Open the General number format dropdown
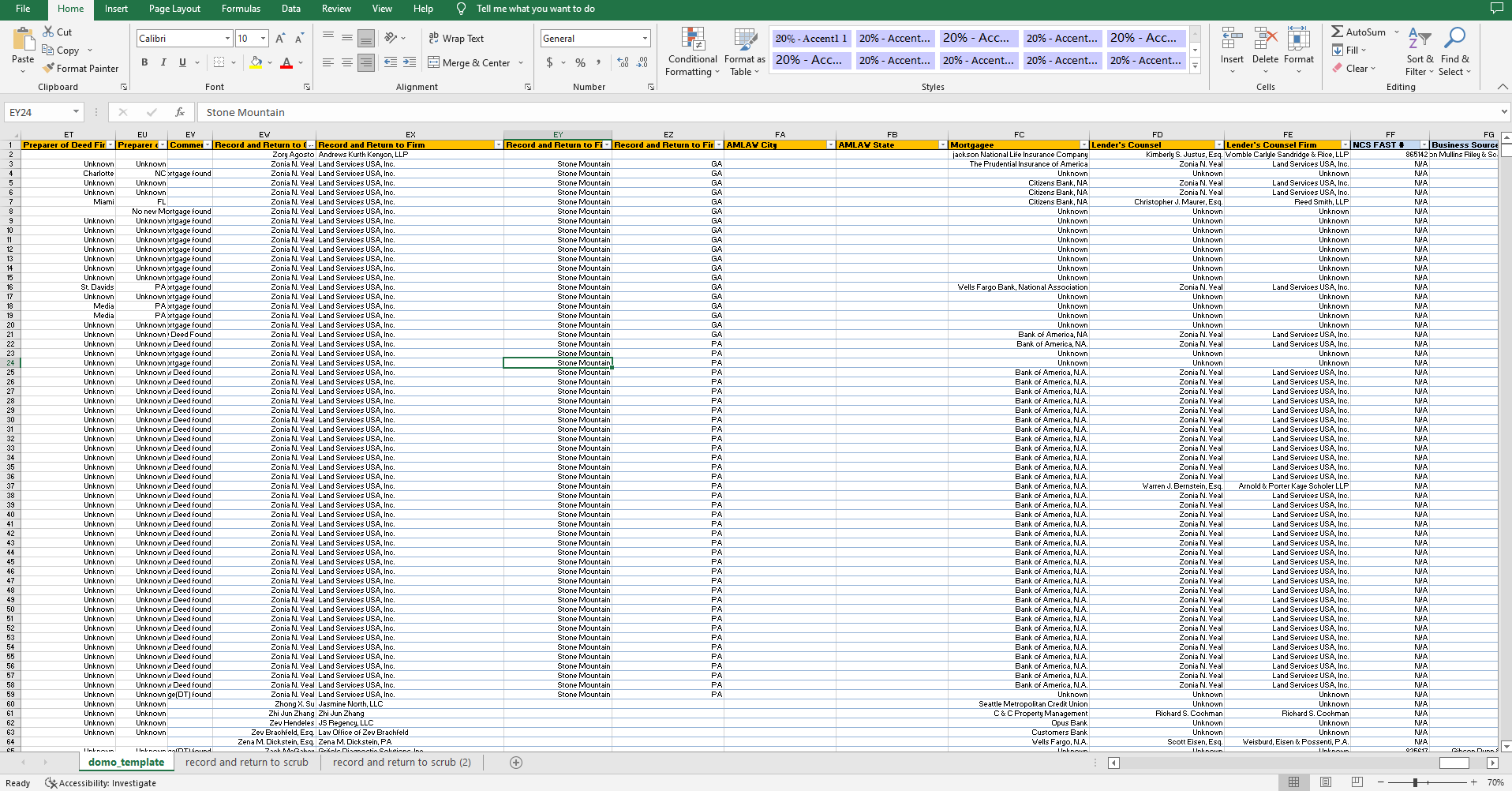The width and height of the screenshot is (1512, 791). click(645, 38)
